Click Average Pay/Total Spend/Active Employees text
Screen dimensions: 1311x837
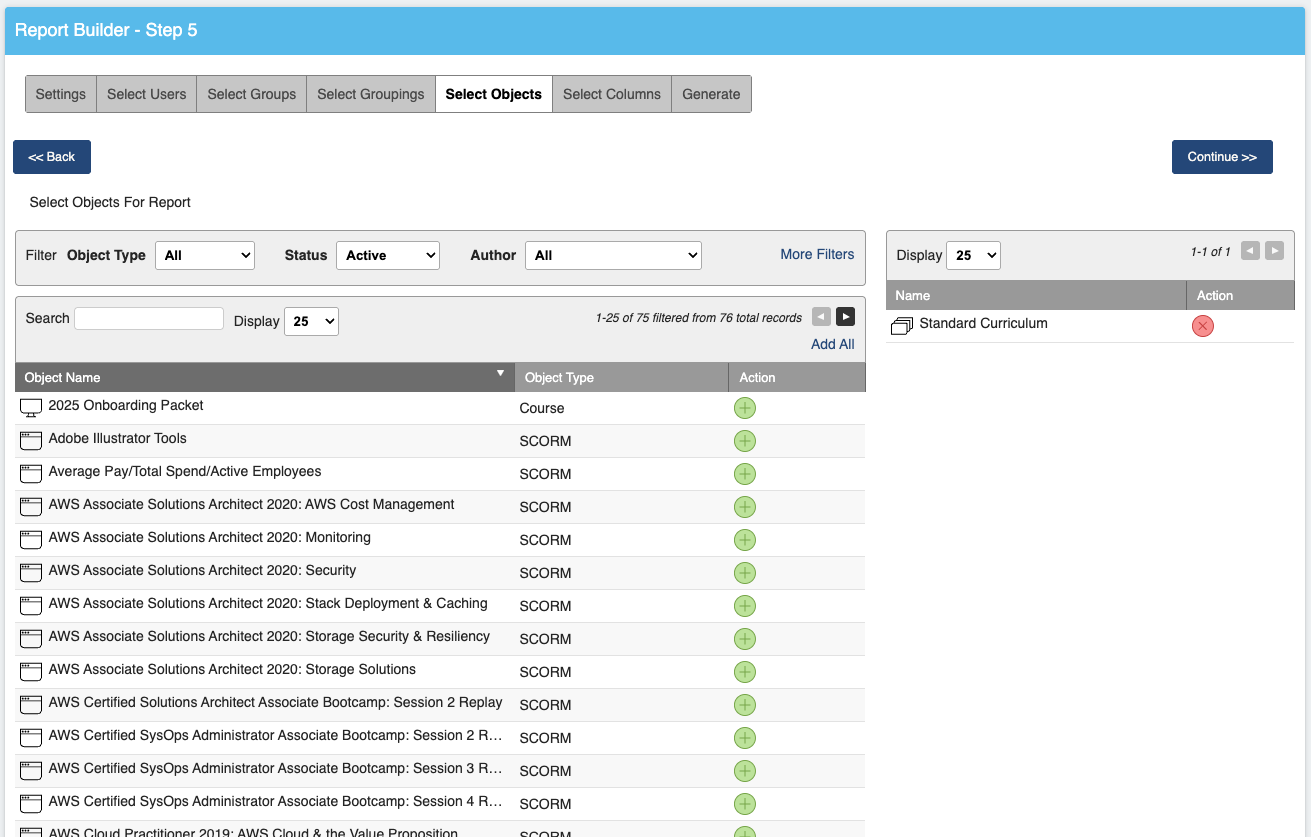[185, 471]
